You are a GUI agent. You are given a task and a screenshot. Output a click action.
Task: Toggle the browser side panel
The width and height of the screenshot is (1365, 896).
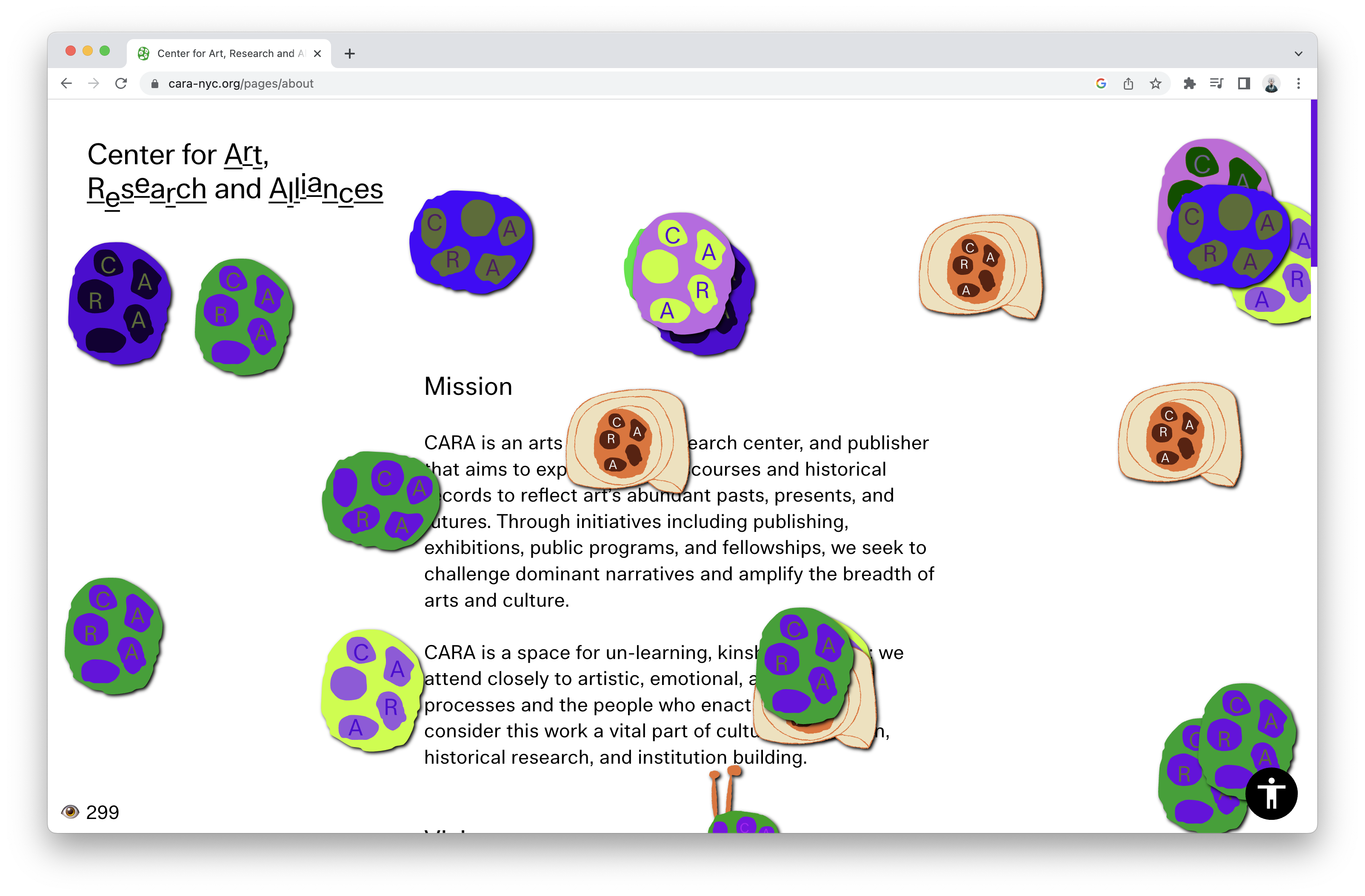click(x=1243, y=84)
